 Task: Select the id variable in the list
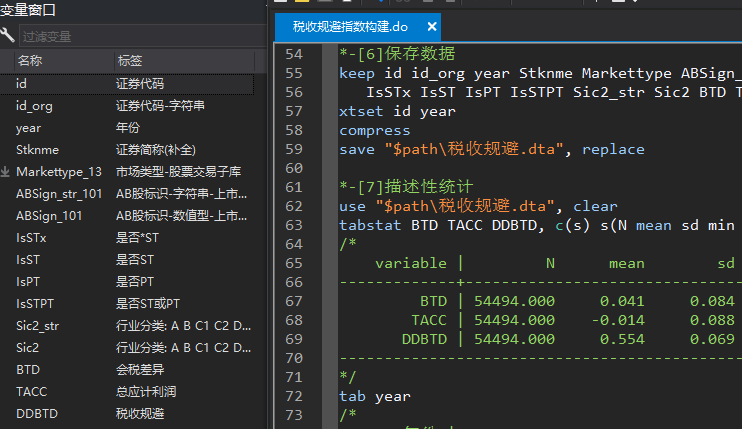[x=21, y=84]
